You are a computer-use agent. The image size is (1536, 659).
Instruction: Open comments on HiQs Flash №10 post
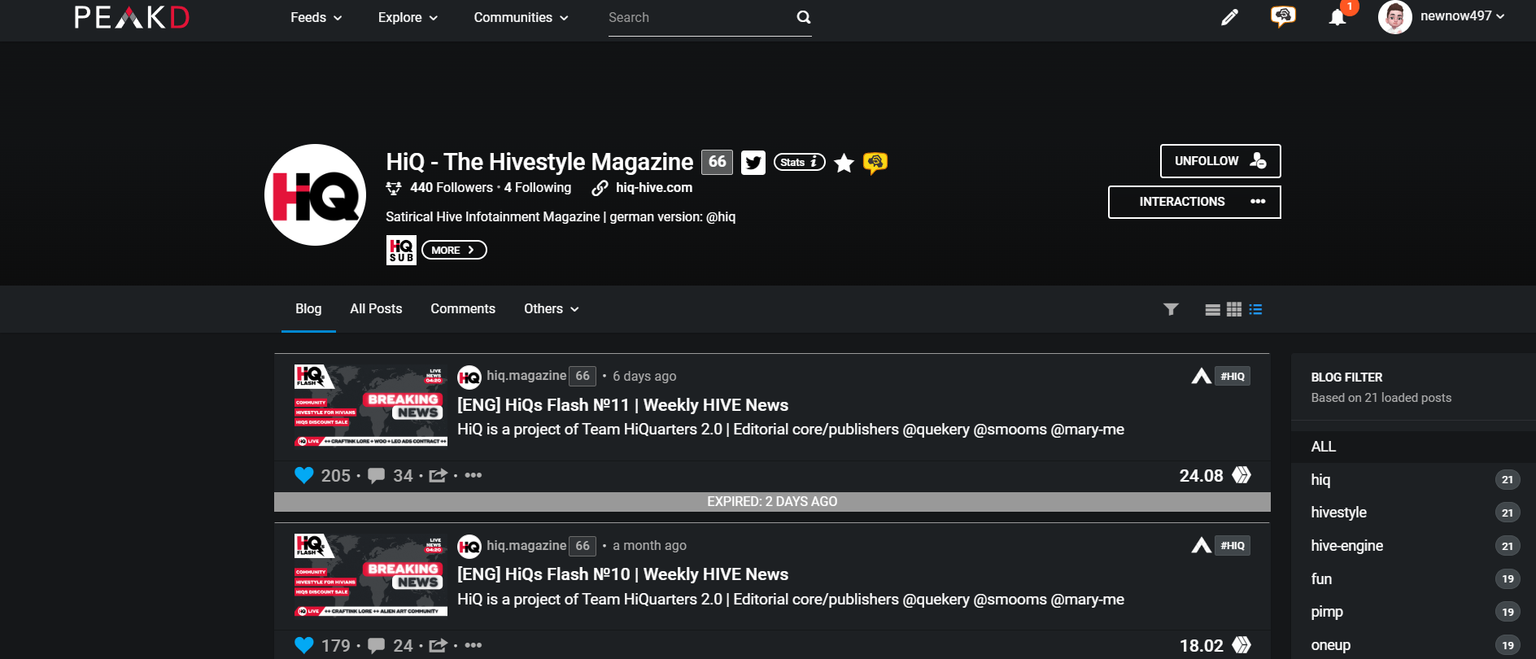376,646
